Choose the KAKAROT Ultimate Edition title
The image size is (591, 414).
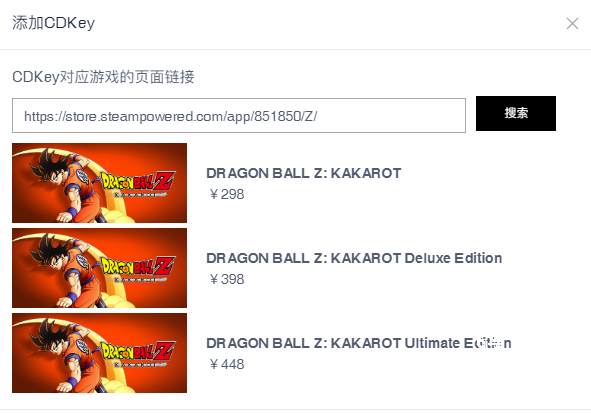tap(359, 343)
